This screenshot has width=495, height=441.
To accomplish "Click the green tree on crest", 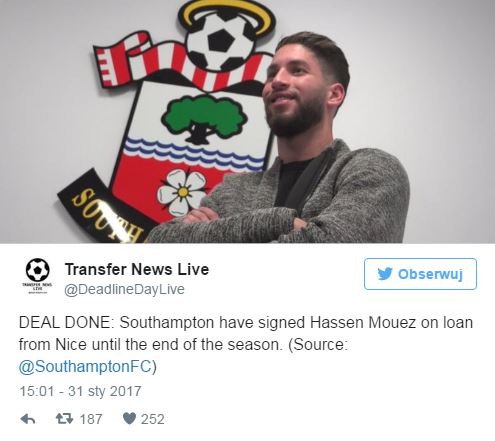I will click(204, 118).
